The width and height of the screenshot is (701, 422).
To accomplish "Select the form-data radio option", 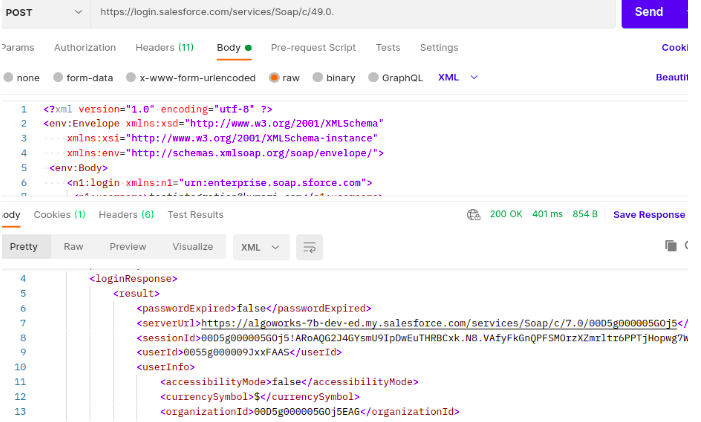I will (59, 78).
